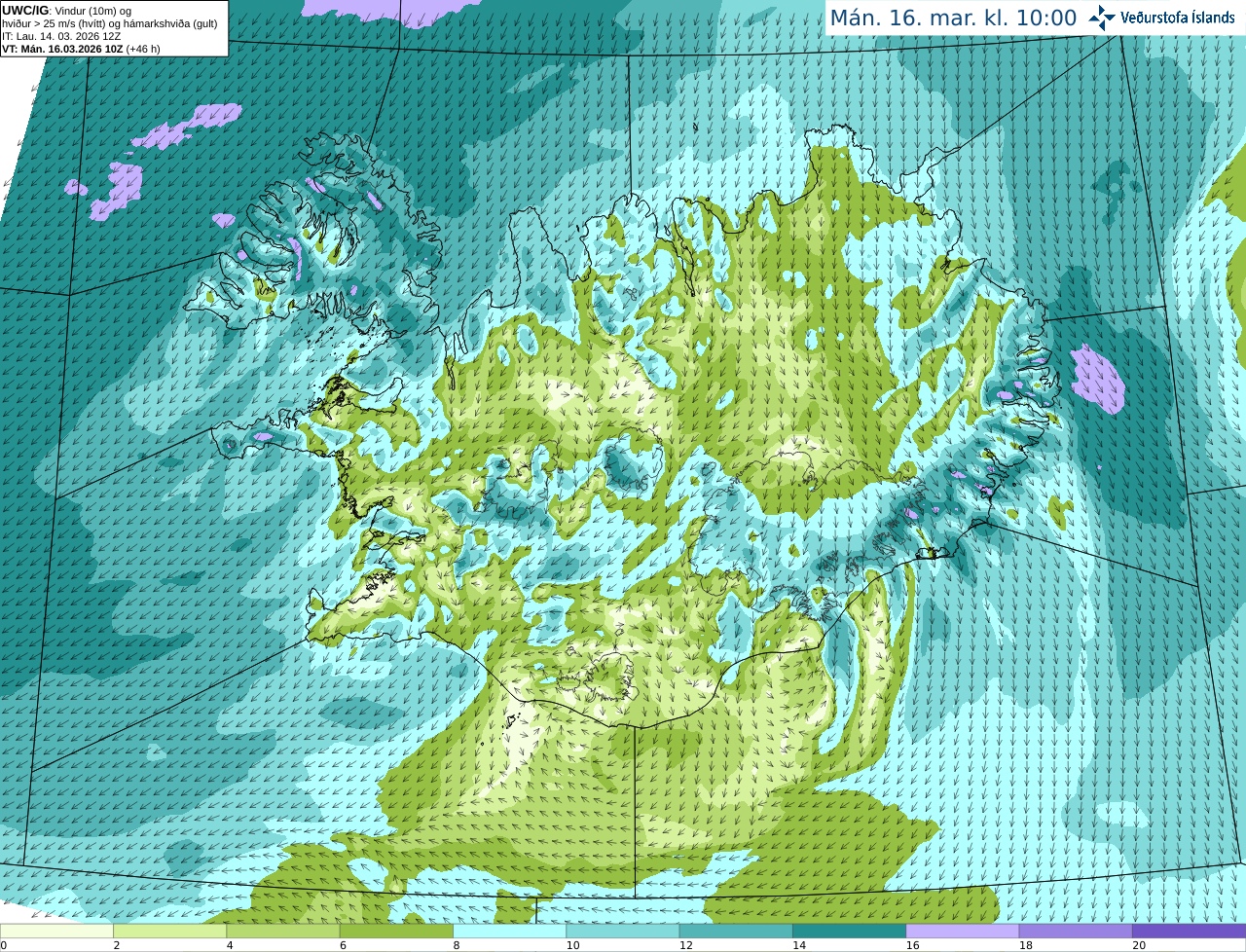Click the scale label 16
This screenshot has height=952, width=1246.
[x=913, y=945]
